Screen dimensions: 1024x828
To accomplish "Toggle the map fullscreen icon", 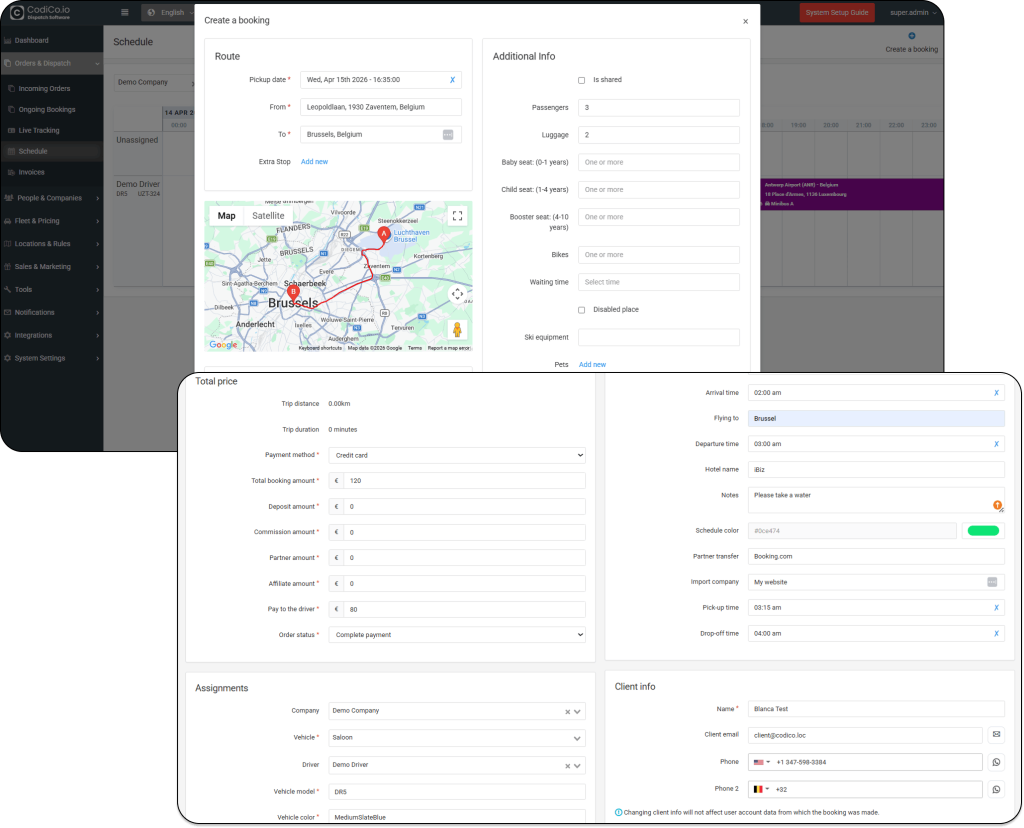I will 457,215.
